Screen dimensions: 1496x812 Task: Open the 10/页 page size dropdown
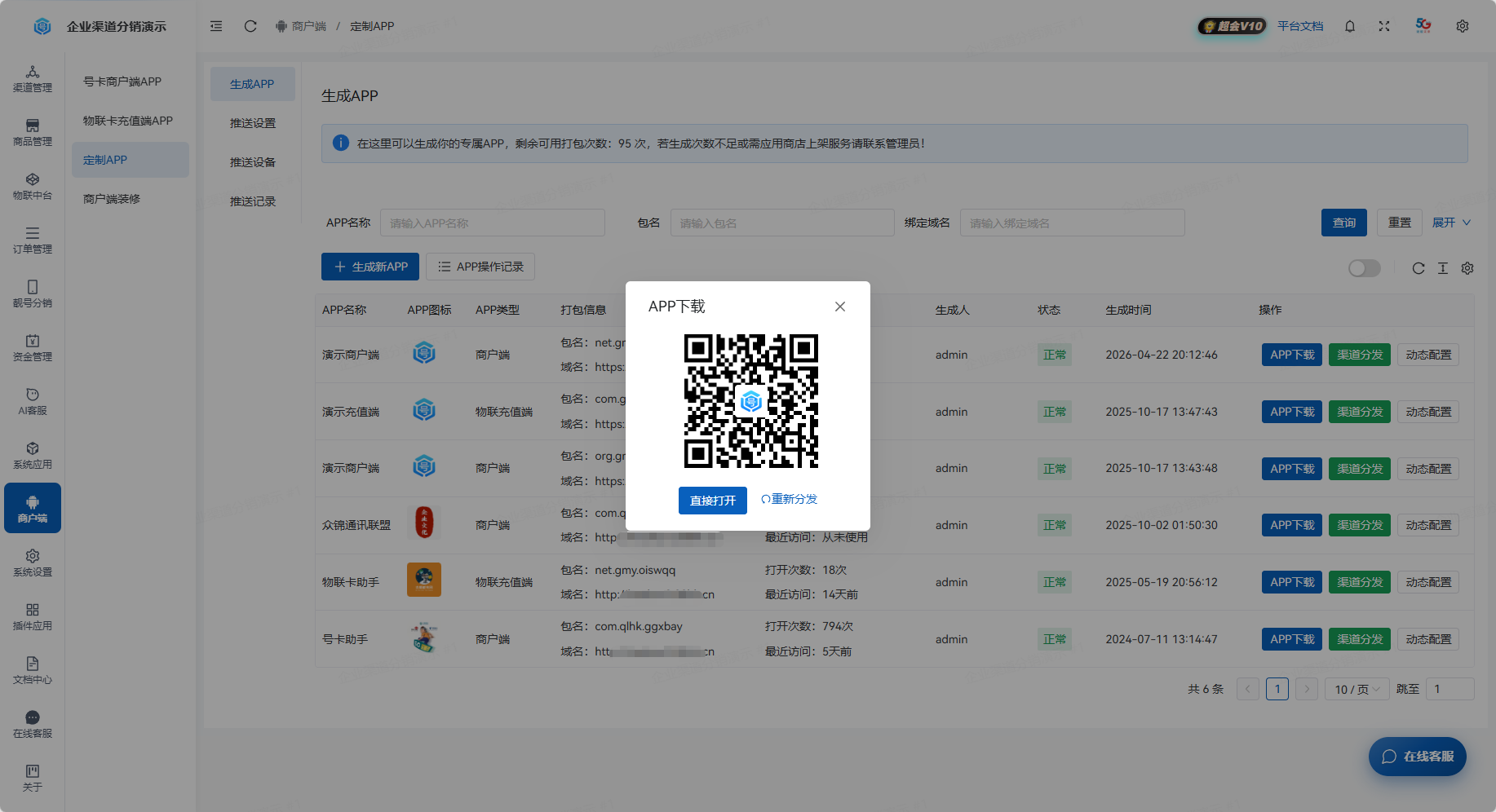tap(1357, 689)
